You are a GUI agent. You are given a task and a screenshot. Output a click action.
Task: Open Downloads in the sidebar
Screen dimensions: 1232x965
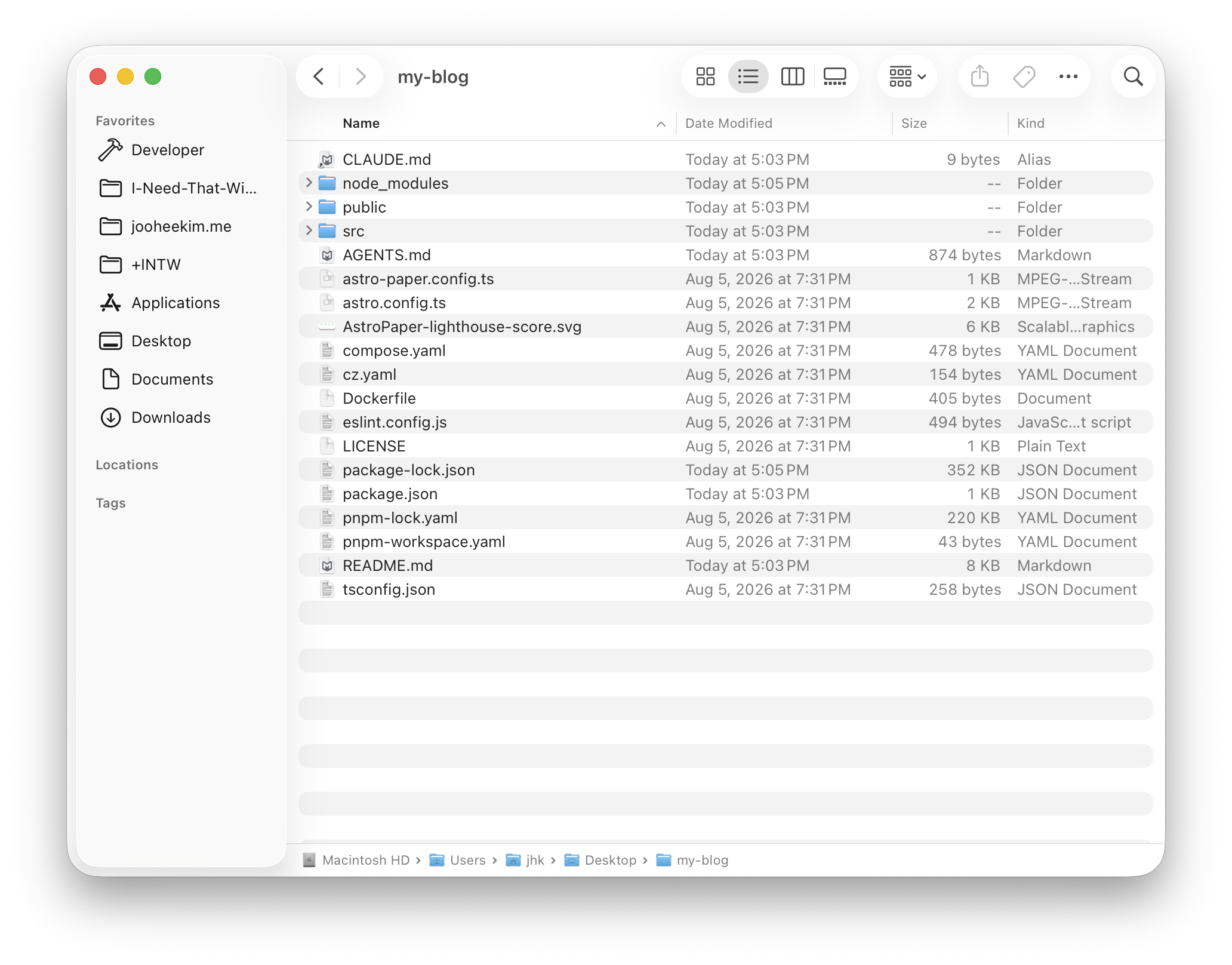coord(171,417)
